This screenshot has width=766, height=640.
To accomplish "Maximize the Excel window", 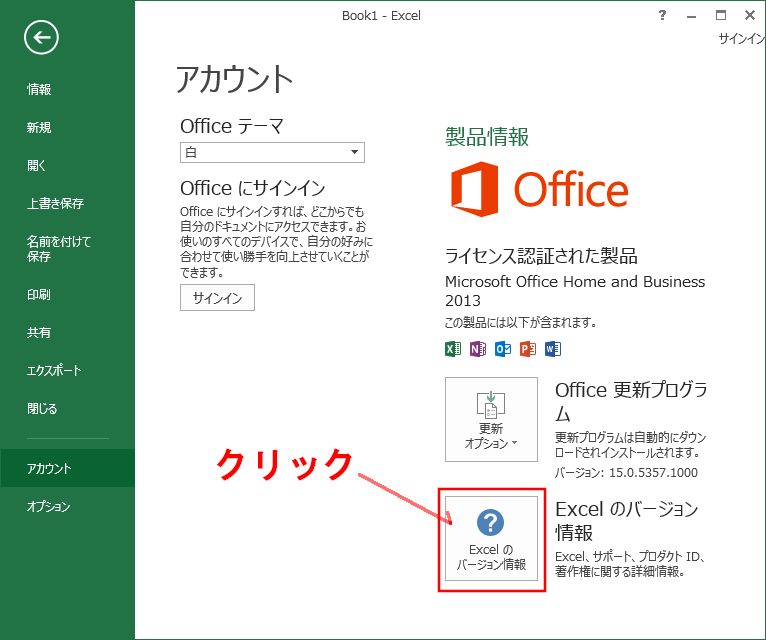I will [721, 15].
